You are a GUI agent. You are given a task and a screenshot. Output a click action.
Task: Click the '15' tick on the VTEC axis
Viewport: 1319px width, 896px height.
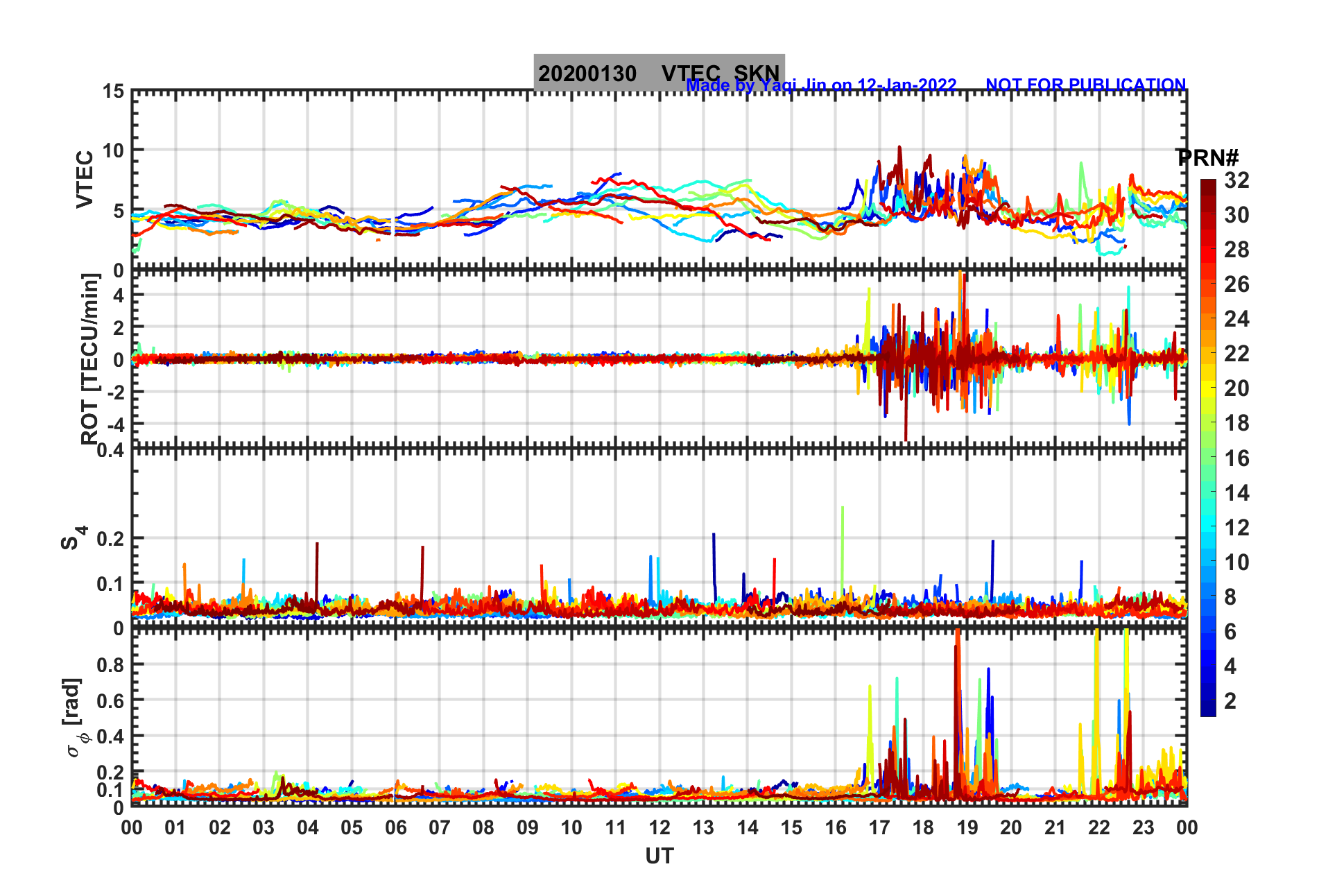[114, 92]
